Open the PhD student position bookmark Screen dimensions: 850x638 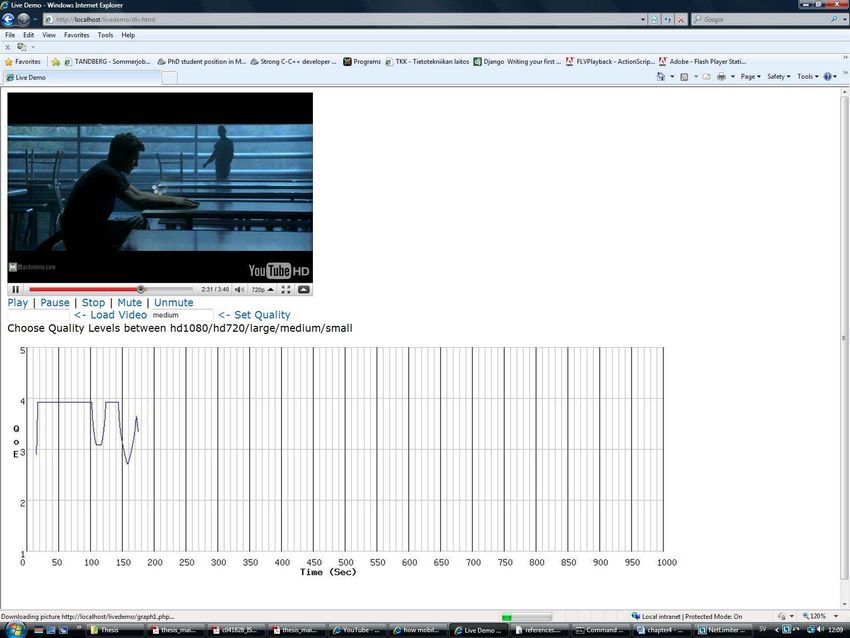[x=202, y=62]
